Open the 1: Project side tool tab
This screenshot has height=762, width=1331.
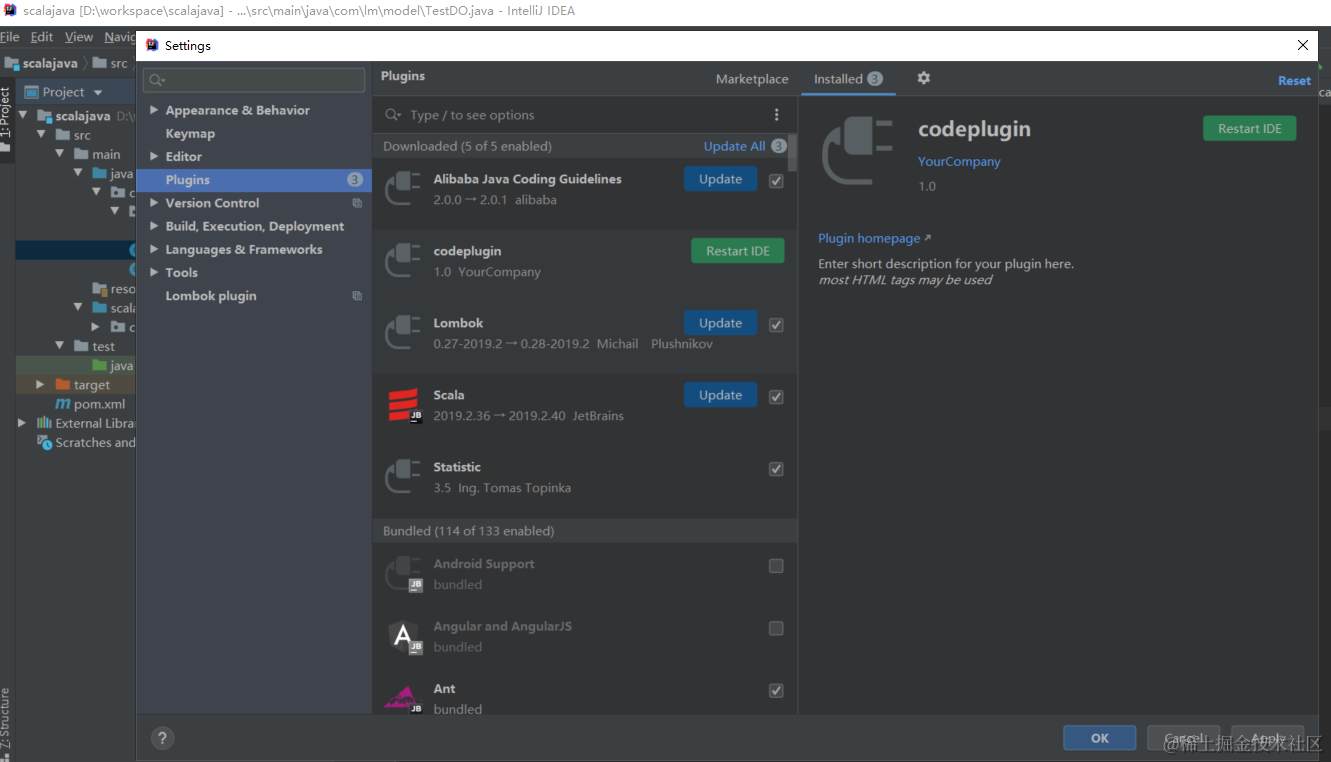[x=6, y=119]
